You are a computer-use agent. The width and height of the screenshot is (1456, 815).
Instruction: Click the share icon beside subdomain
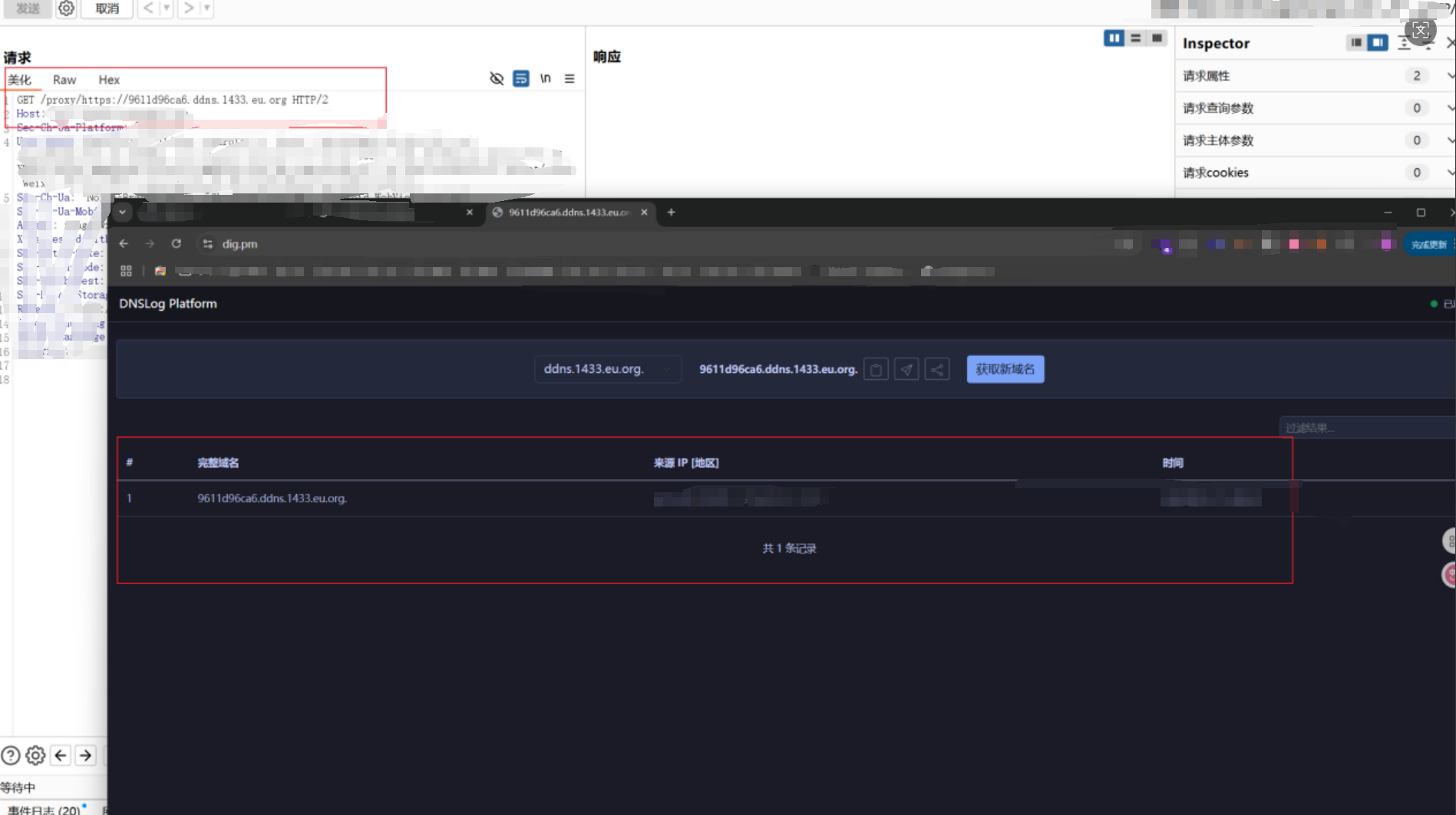[937, 369]
